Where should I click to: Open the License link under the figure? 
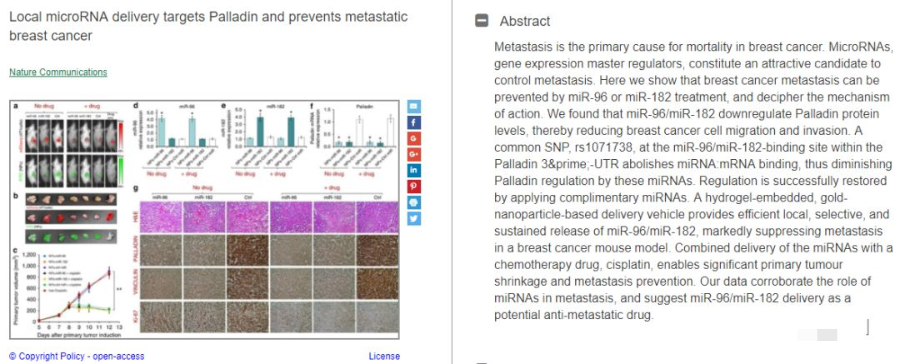coord(384,357)
